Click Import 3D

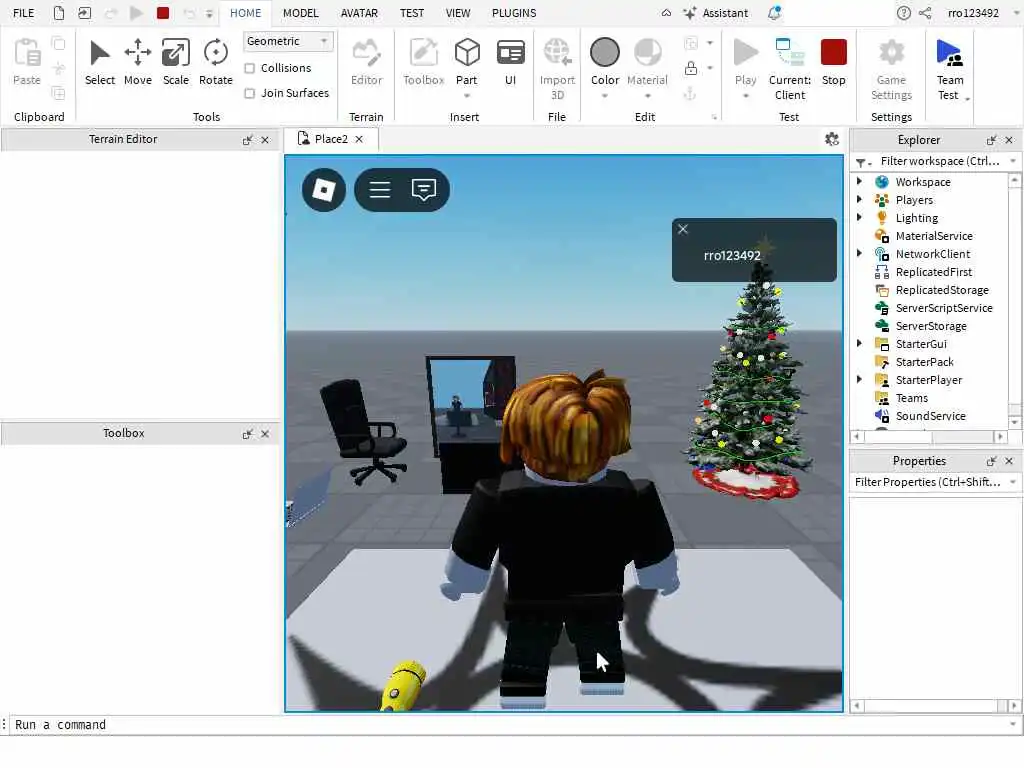557,68
